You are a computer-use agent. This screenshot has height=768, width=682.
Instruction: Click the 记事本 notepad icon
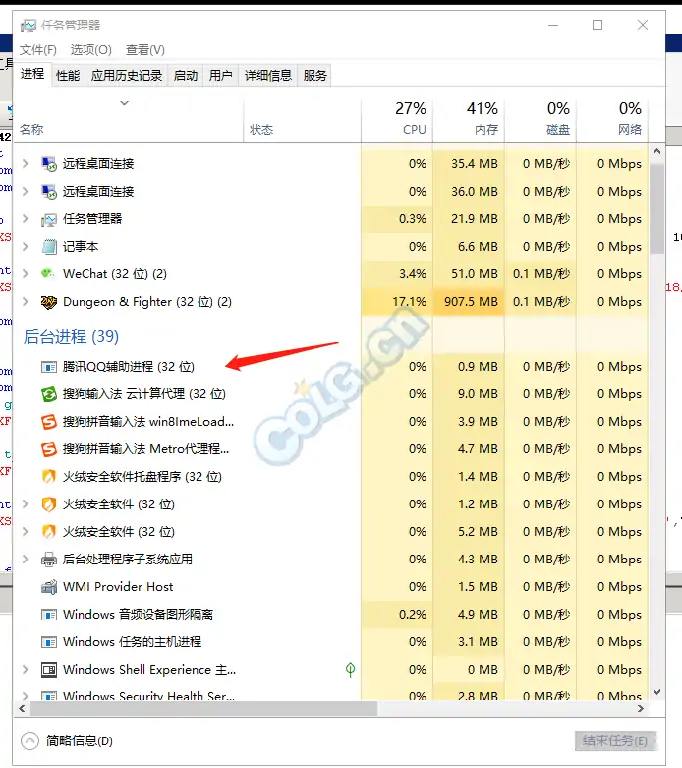tap(49, 247)
